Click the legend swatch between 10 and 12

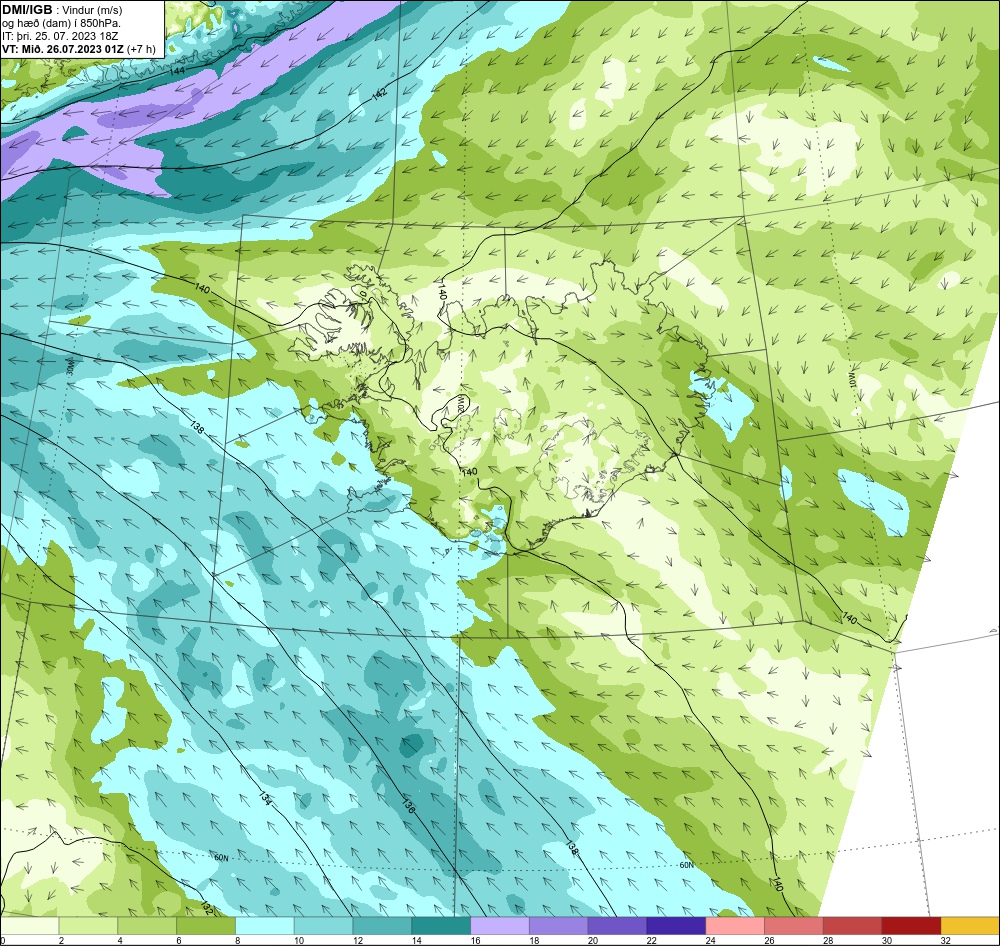[x=323, y=926]
